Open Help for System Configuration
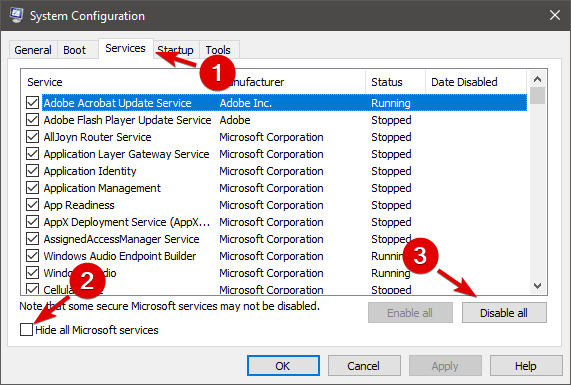The image size is (571, 385). (x=526, y=366)
